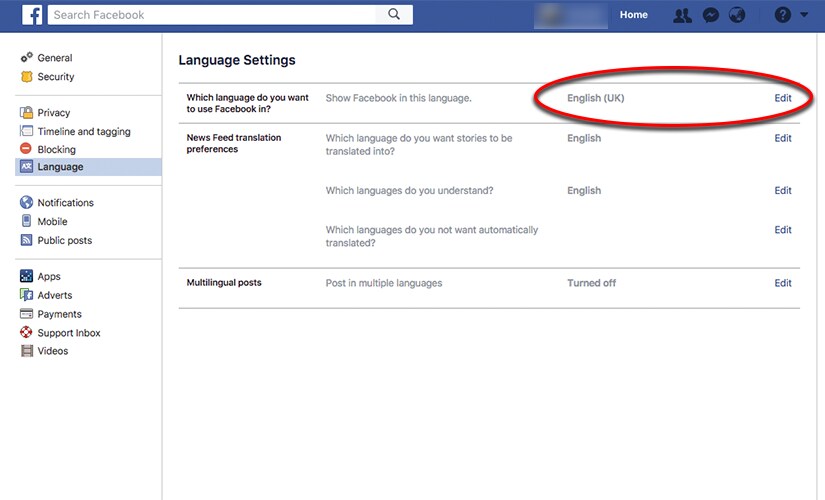Open the blurred profile name in header
The image size is (825, 500).
(x=571, y=15)
